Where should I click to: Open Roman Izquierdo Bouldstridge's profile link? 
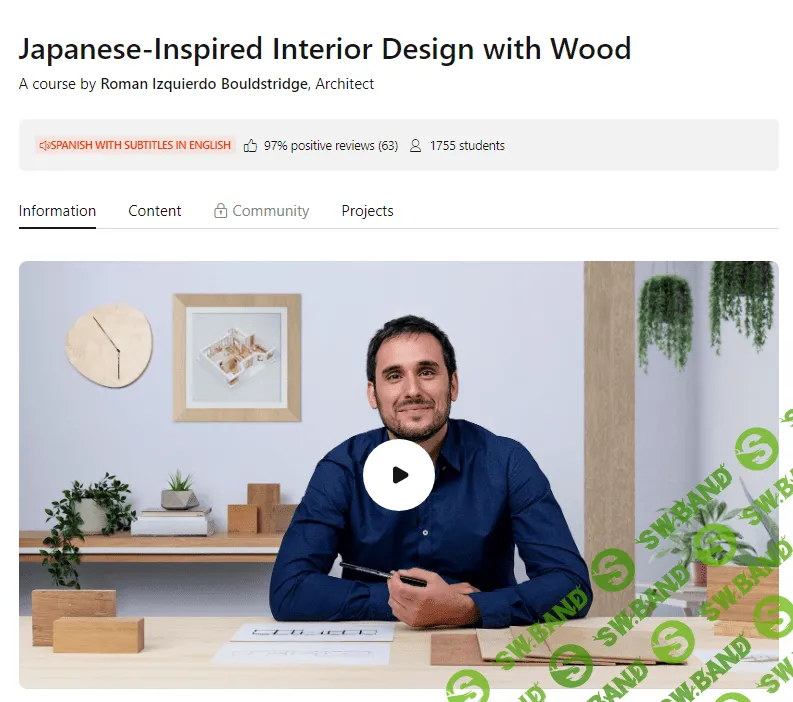pos(204,84)
